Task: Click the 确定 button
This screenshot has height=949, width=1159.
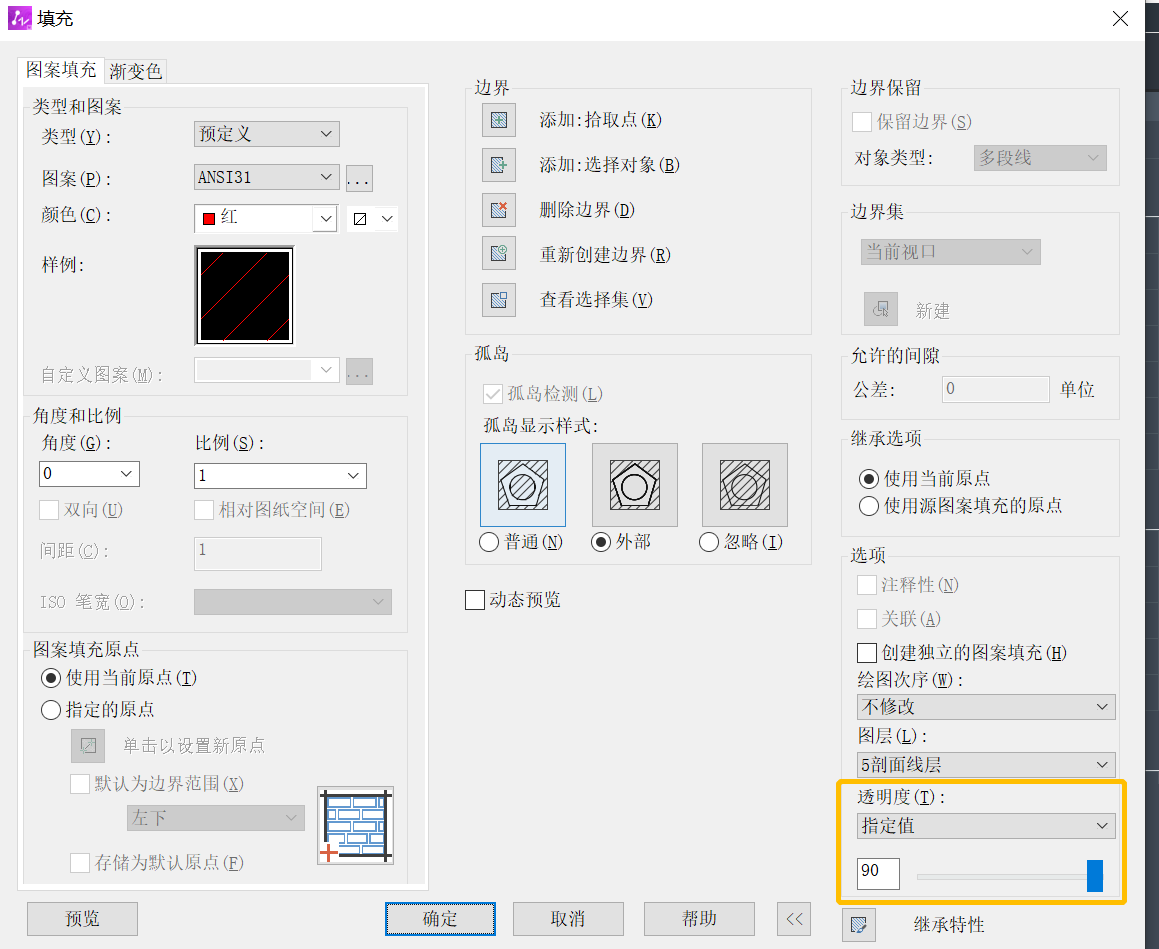Action: click(x=440, y=919)
